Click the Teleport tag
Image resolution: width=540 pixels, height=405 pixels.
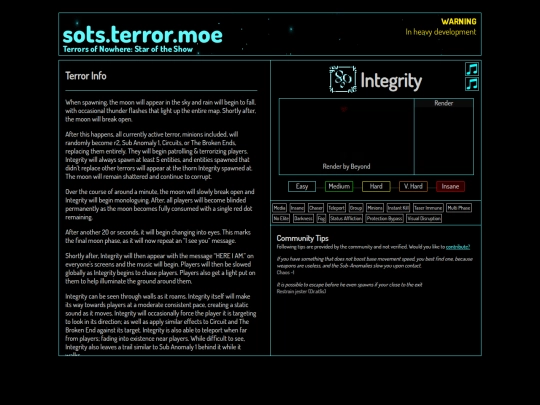(336, 208)
